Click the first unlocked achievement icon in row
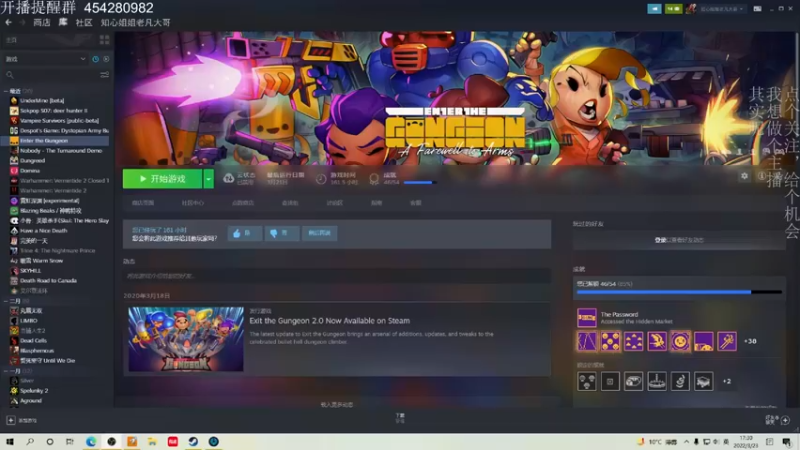The image size is (800, 450). pyautogui.click(x=587, y=341)
